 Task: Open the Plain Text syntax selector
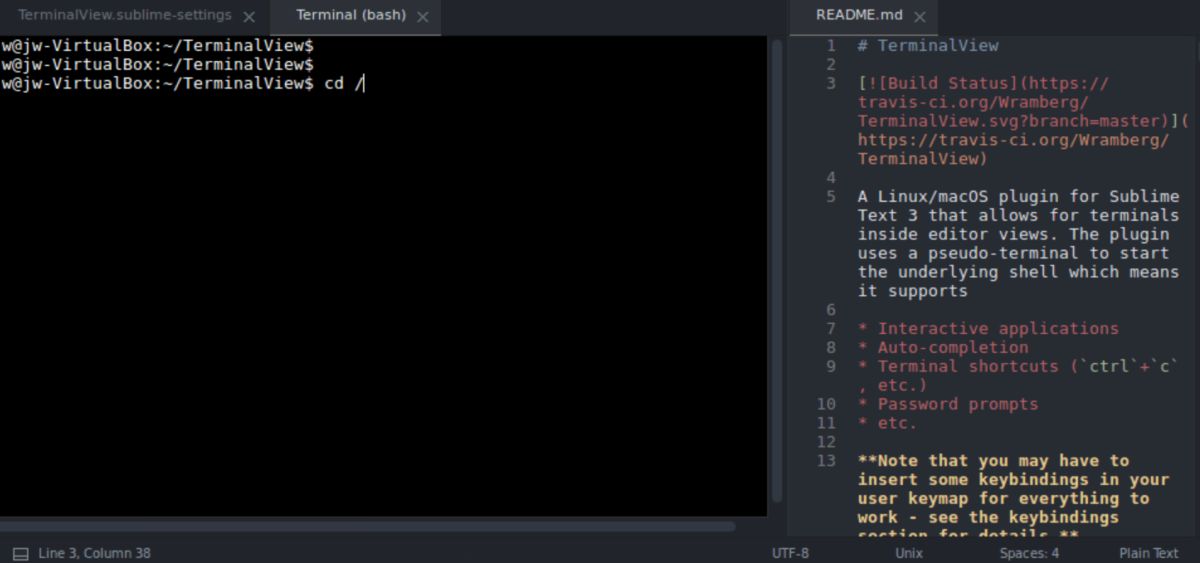(1149, 553)
